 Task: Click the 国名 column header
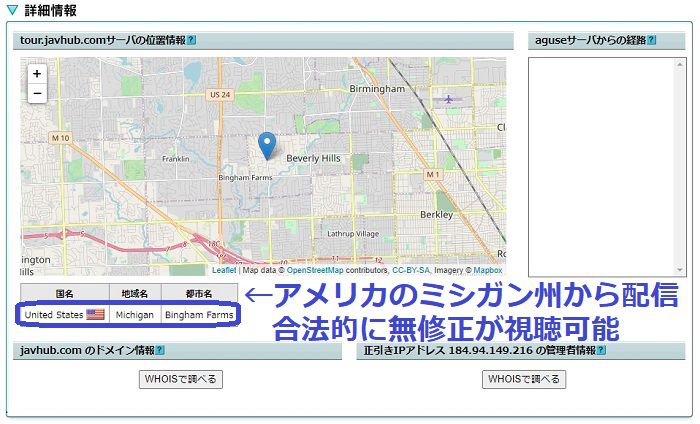click(x=65, y=293)
